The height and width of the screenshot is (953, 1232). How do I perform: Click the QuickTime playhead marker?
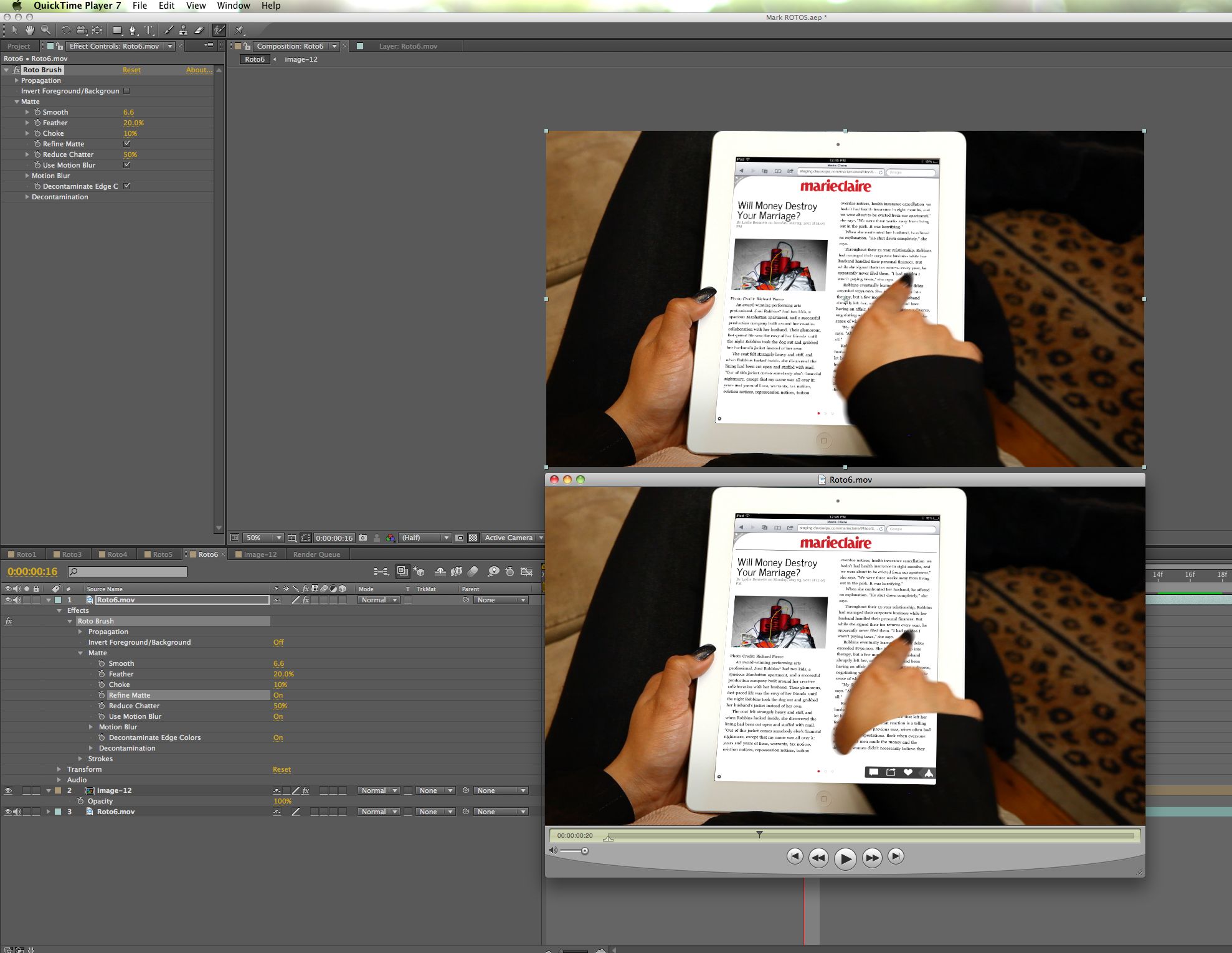[759, 833]
